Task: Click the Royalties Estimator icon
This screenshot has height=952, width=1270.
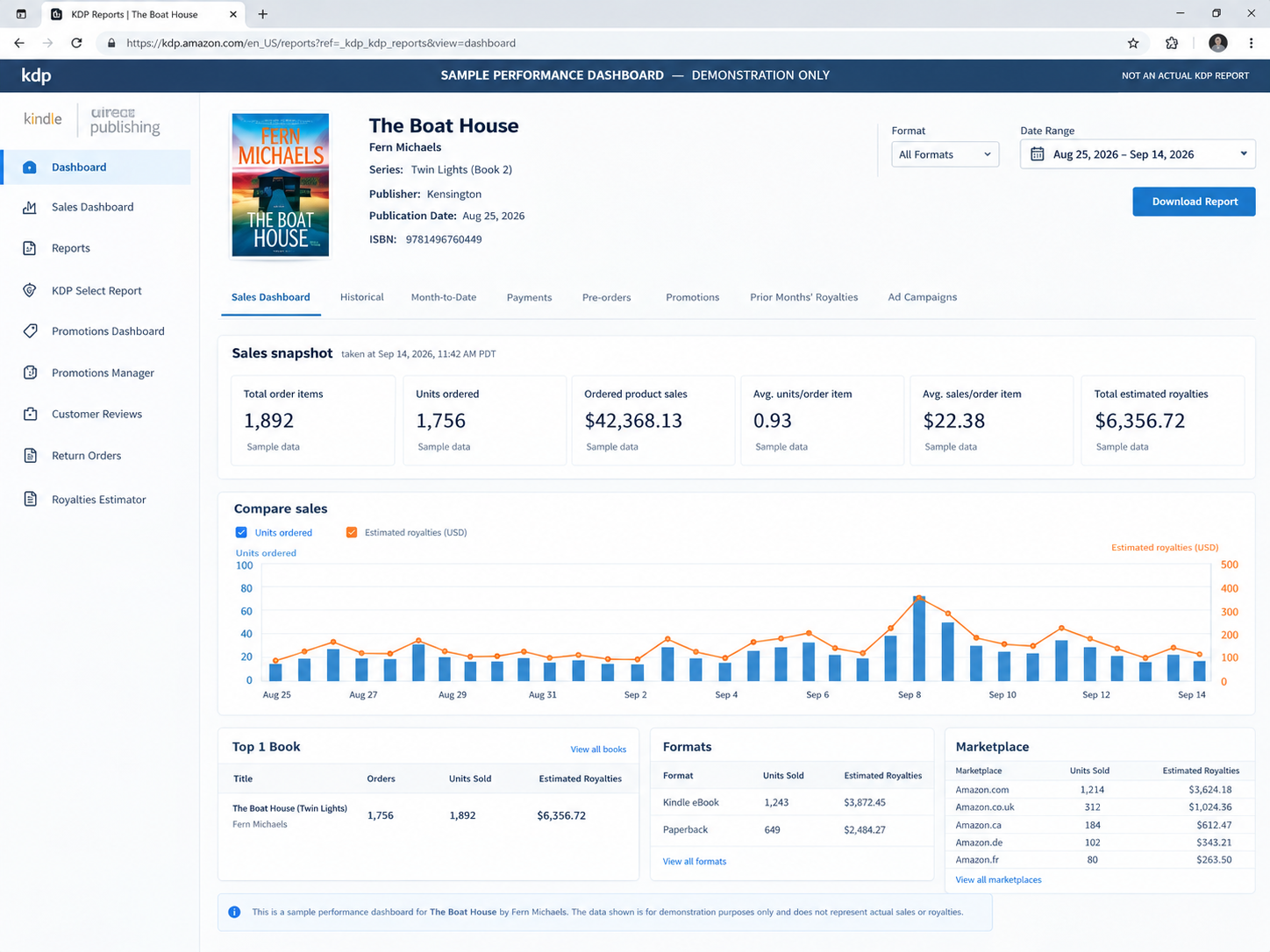Action: pyautogui.click(x=30, y=500)
